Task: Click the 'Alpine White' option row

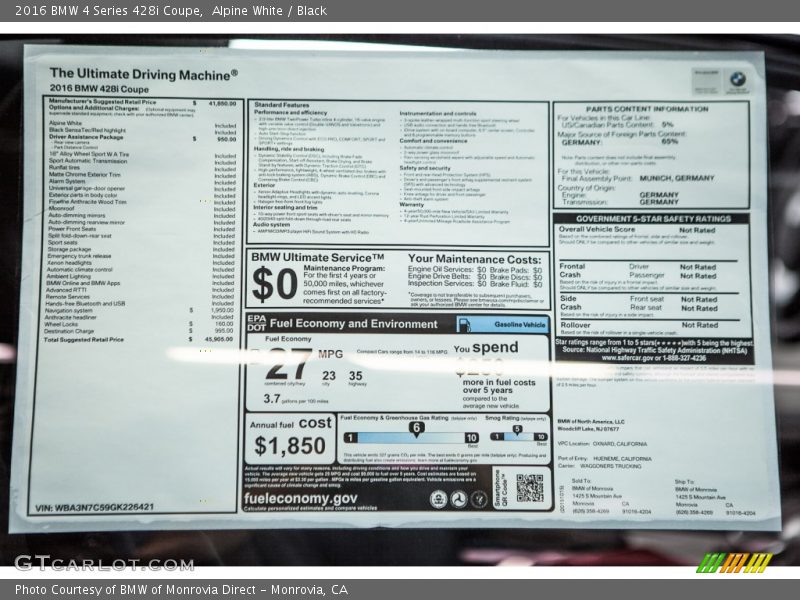Action: [142, 124]
